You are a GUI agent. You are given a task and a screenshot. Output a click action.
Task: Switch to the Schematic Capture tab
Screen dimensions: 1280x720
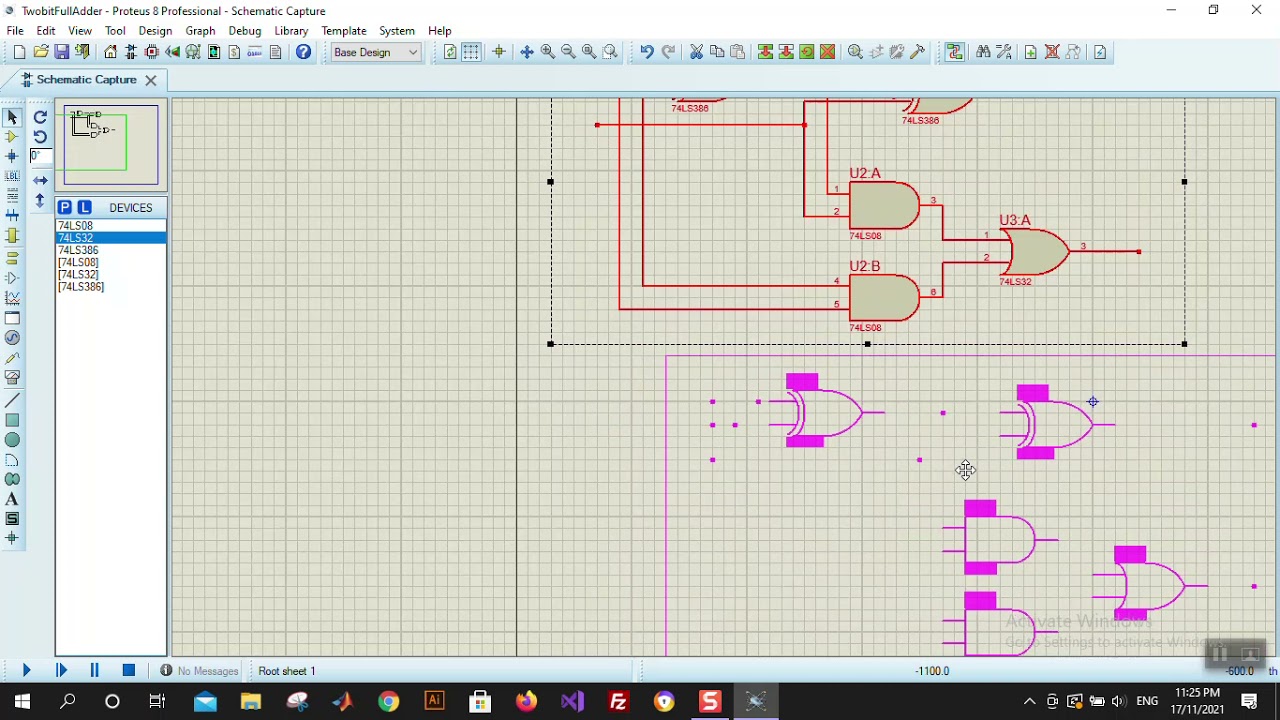pos(86,80)
